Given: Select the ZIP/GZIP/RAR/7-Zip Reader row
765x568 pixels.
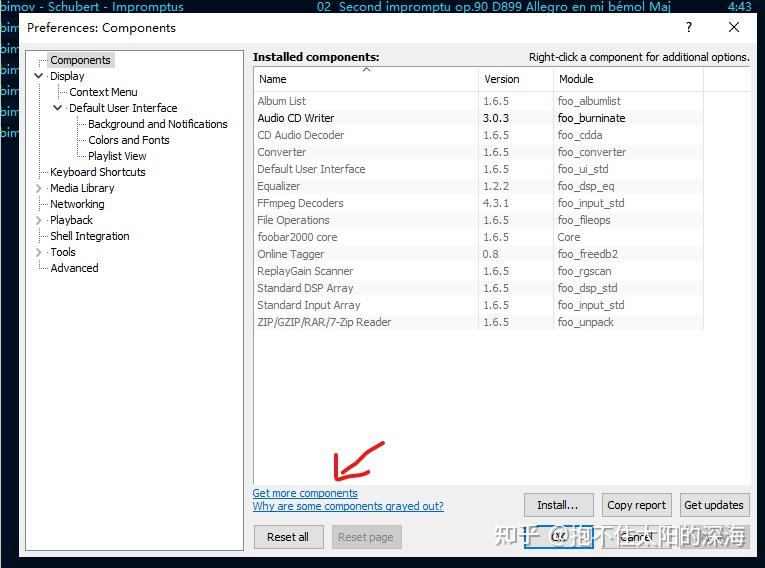Looking at the screenshot, I should pos(478,322).
